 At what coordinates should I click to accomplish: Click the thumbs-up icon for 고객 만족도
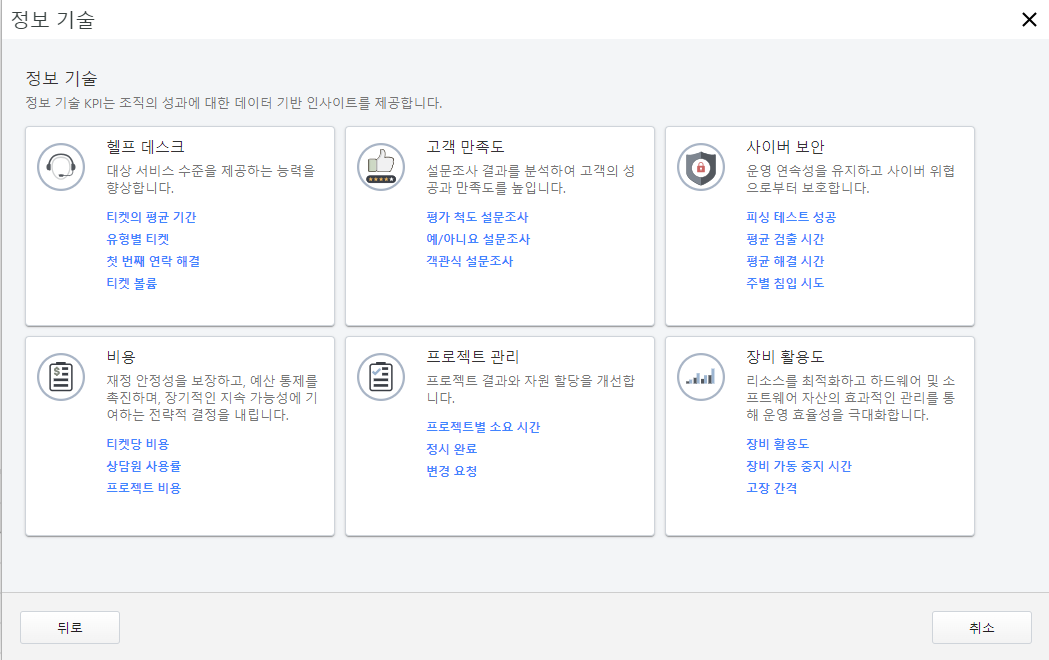[381, 167]
